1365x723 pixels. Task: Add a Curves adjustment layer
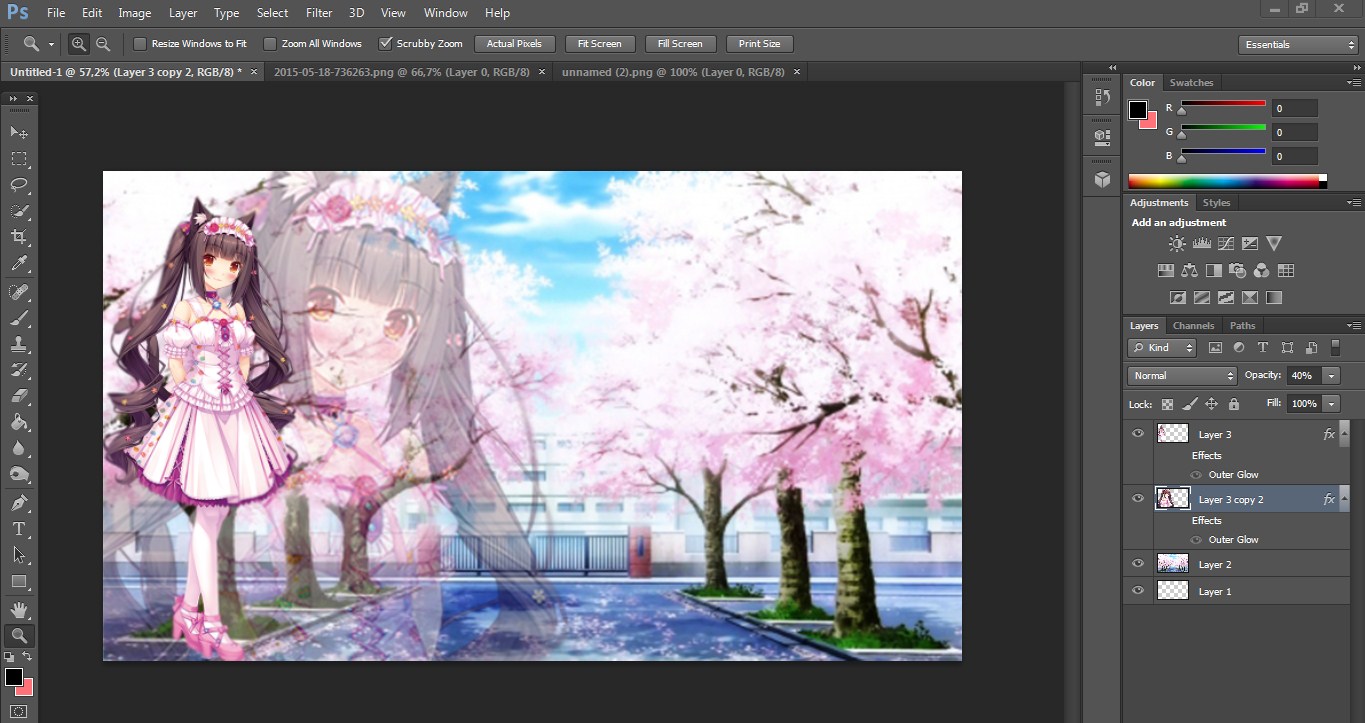pyautogui.click(x=1225, y=243)
